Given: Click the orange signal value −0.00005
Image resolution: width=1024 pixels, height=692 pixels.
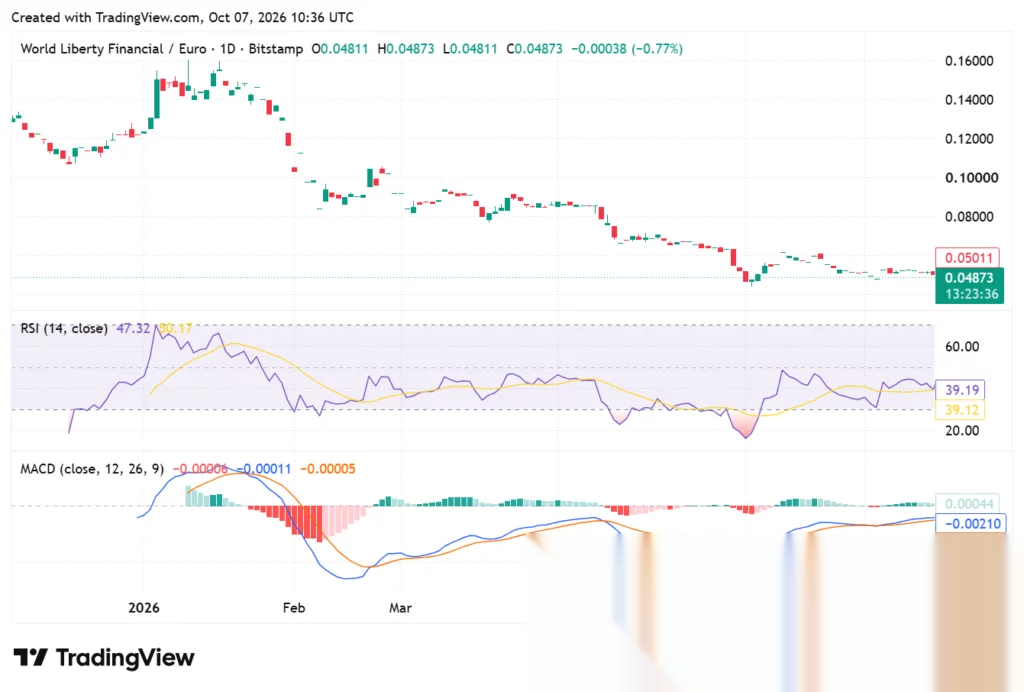Looking at the screenshot, I should 328,469.
